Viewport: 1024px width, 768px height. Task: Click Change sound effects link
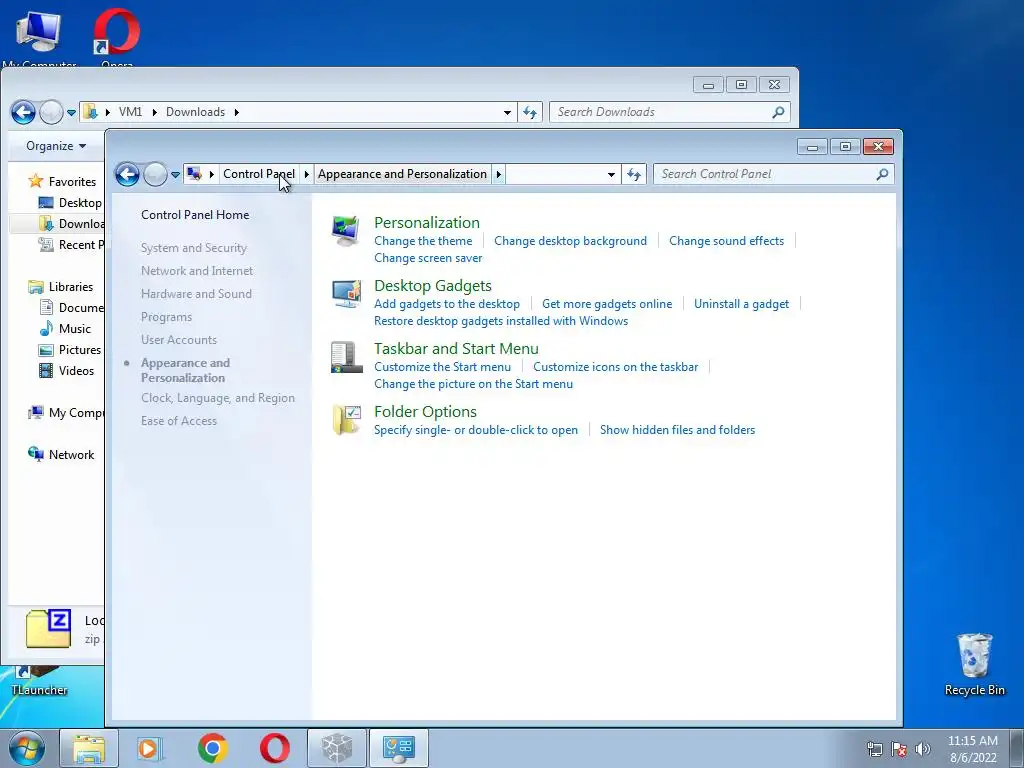pyautogui.click(x=726, y=241)
